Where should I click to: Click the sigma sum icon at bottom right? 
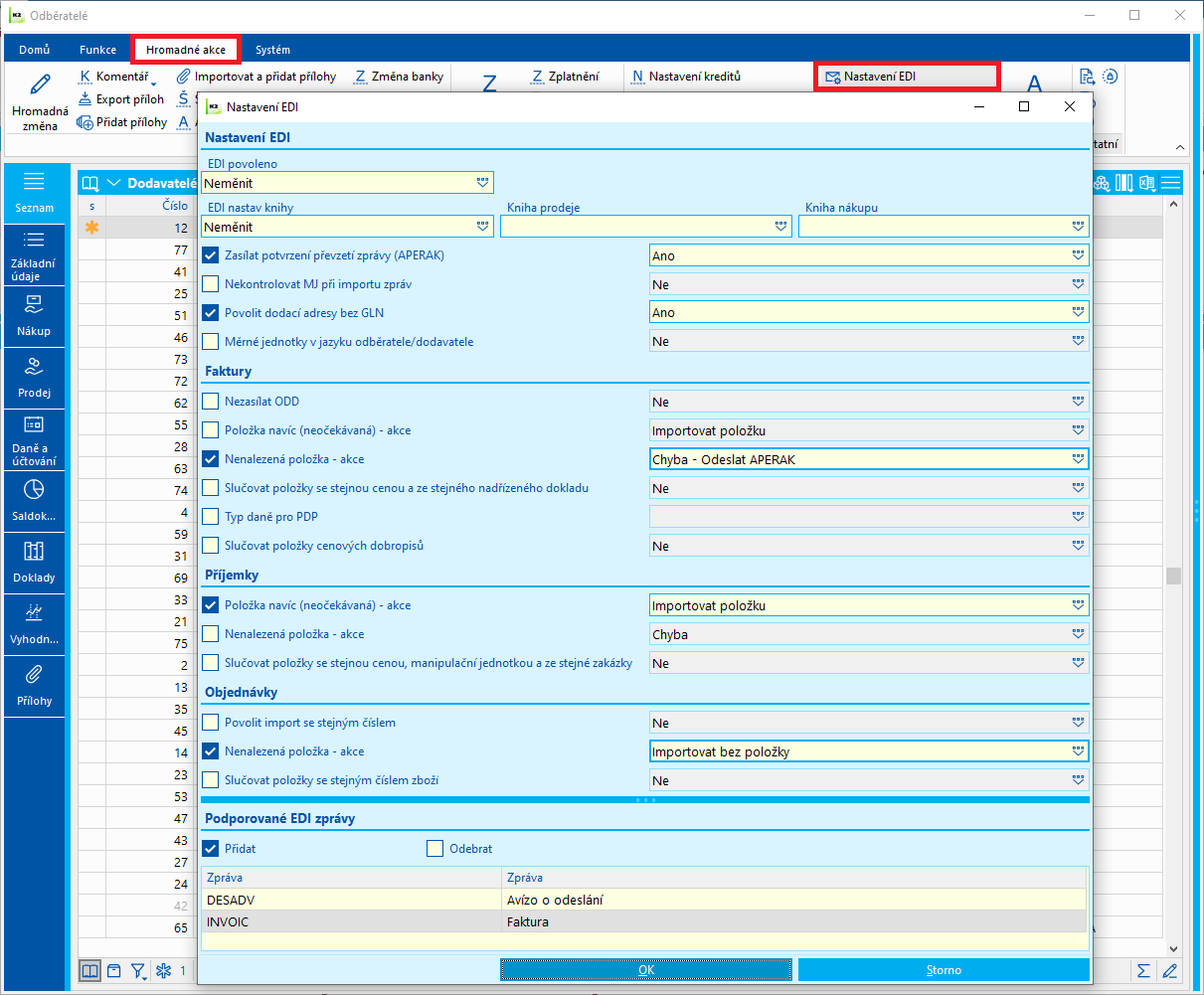(x=1144, y=970)
